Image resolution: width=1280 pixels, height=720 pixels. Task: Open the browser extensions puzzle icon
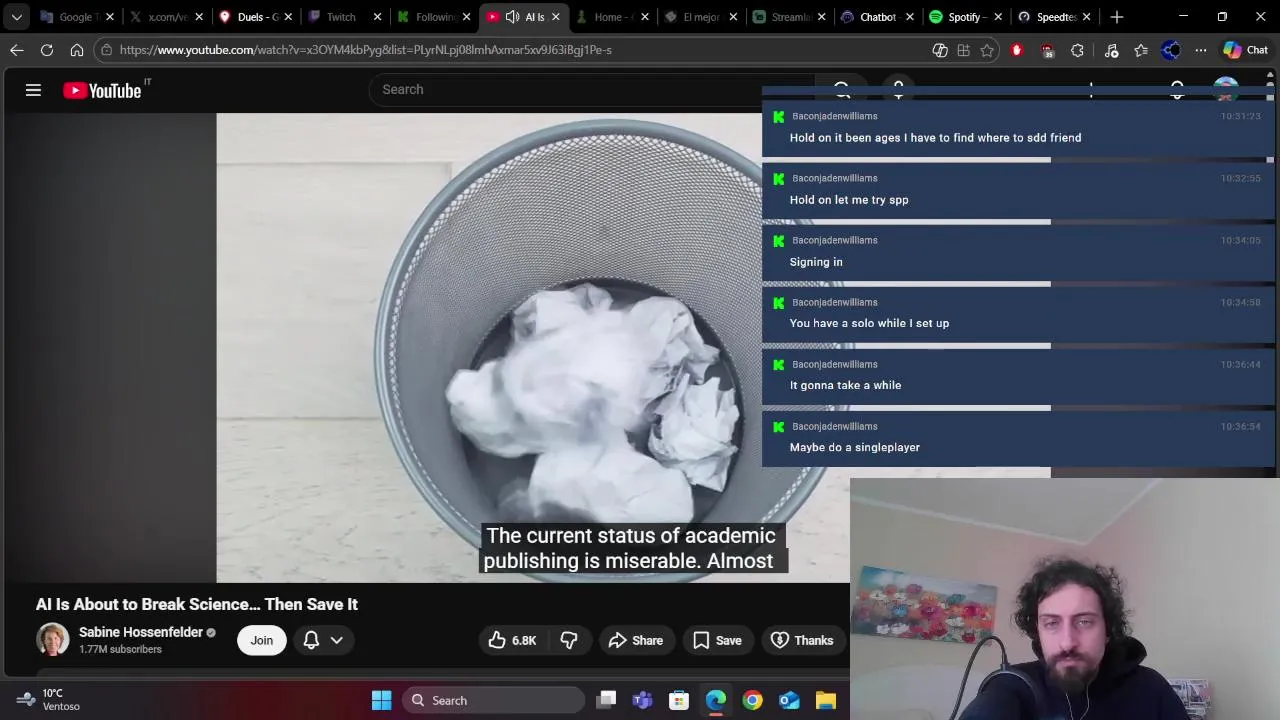[1077, 50]
